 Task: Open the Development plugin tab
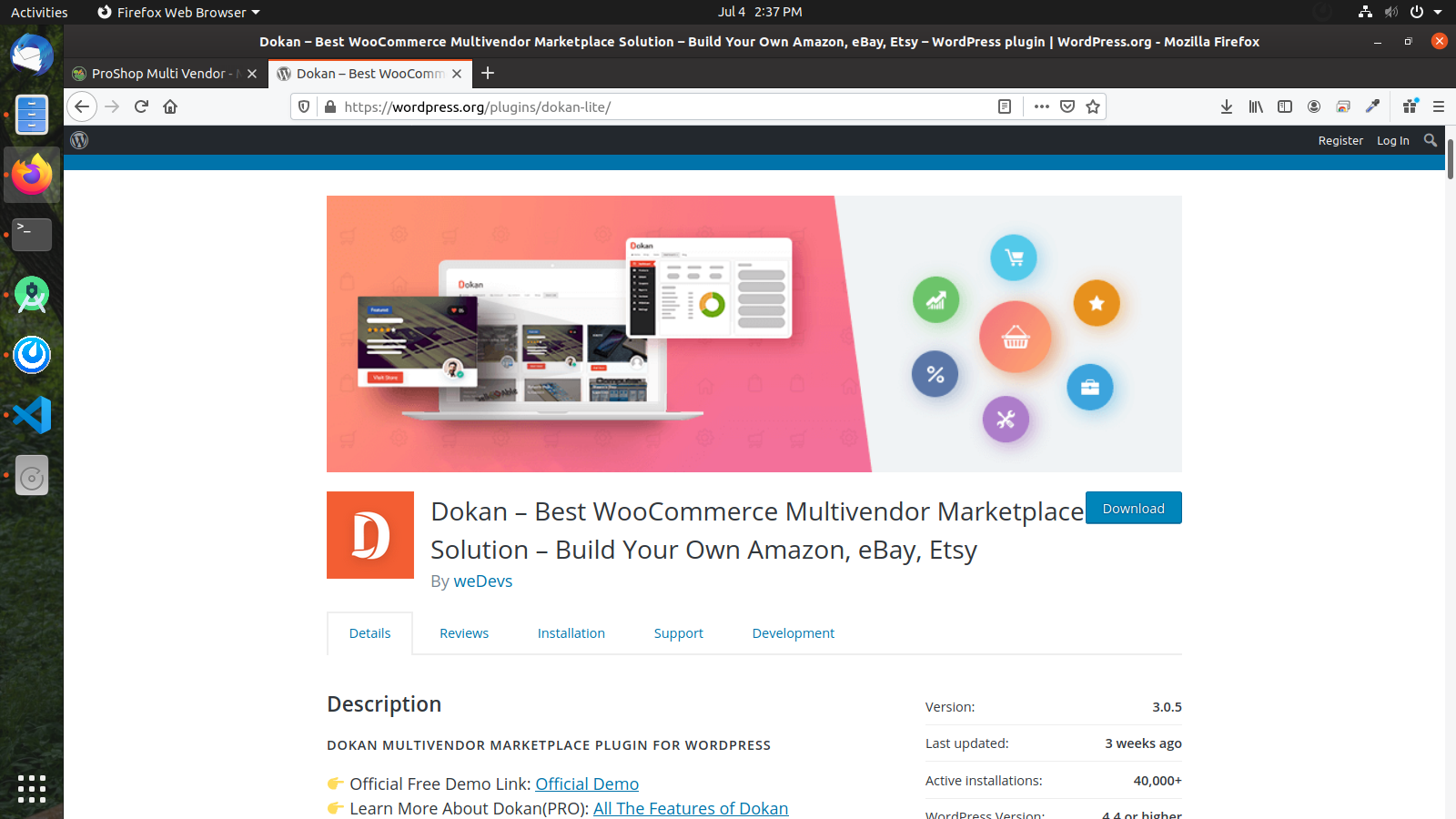(x=794, y=633)
